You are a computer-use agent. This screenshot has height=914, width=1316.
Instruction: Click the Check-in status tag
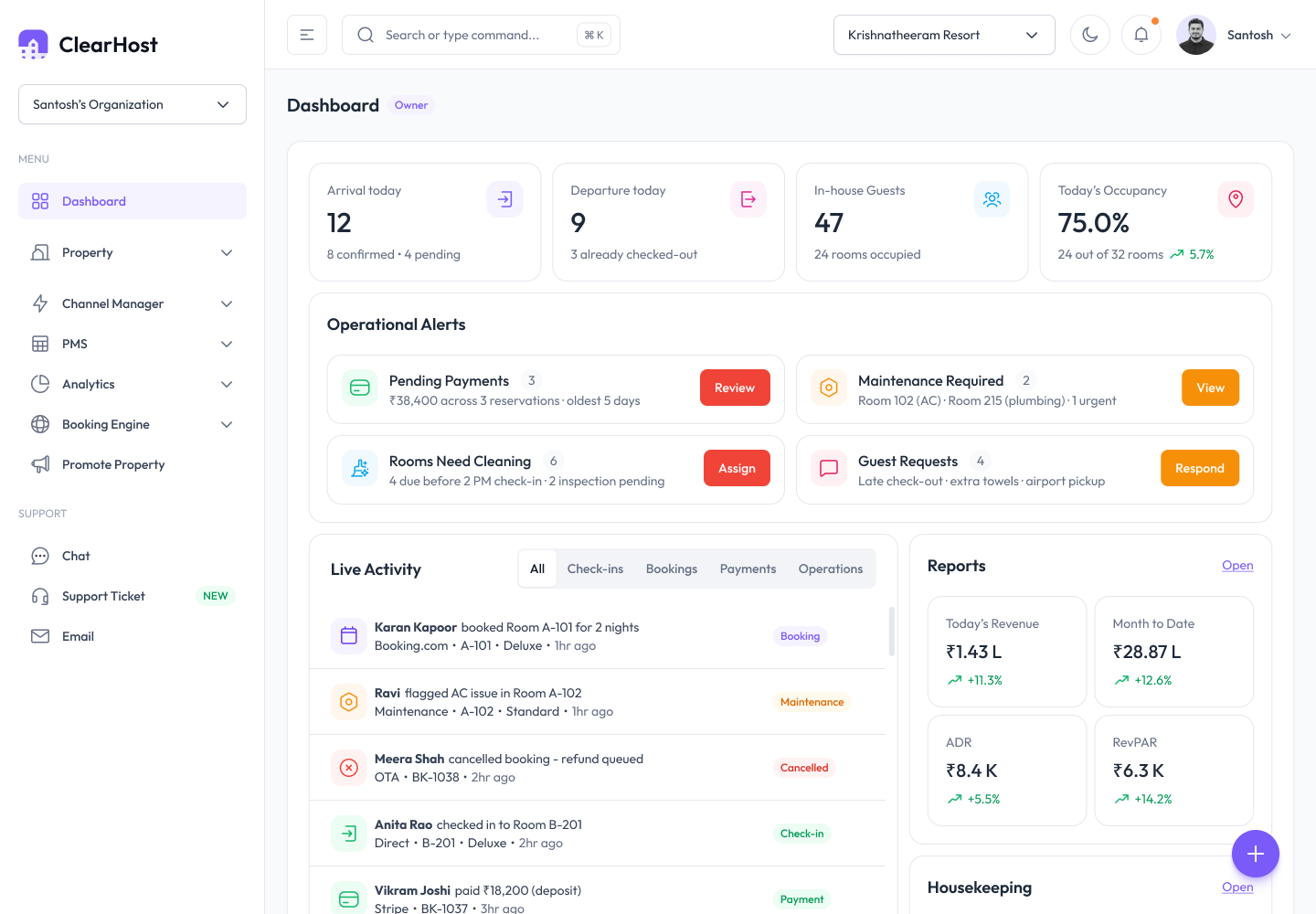[801, 834]
